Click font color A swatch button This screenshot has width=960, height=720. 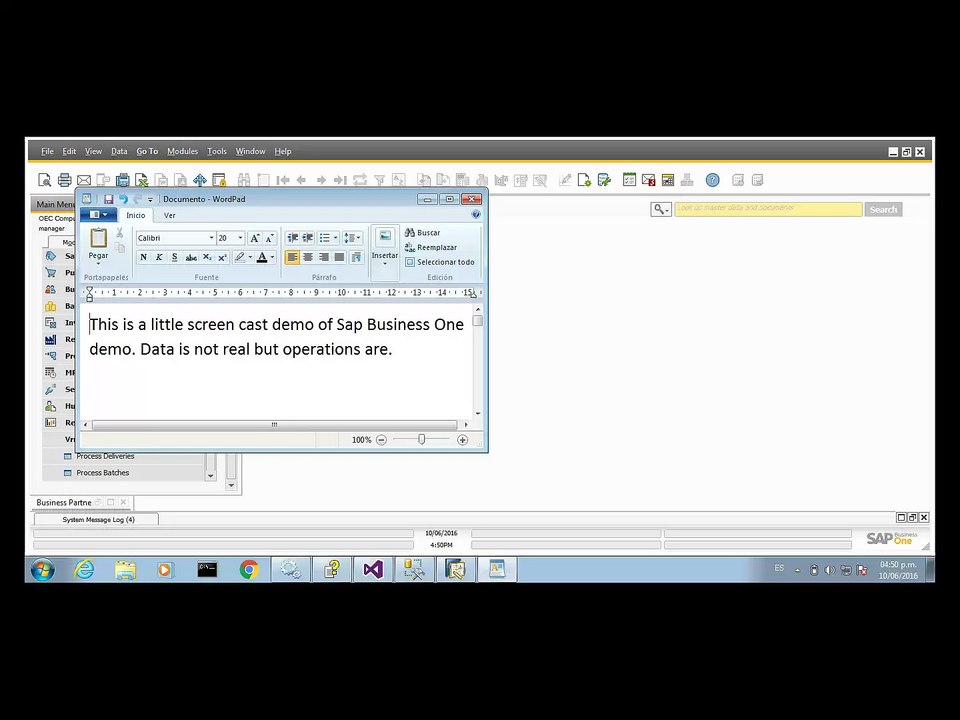[262, 257]
